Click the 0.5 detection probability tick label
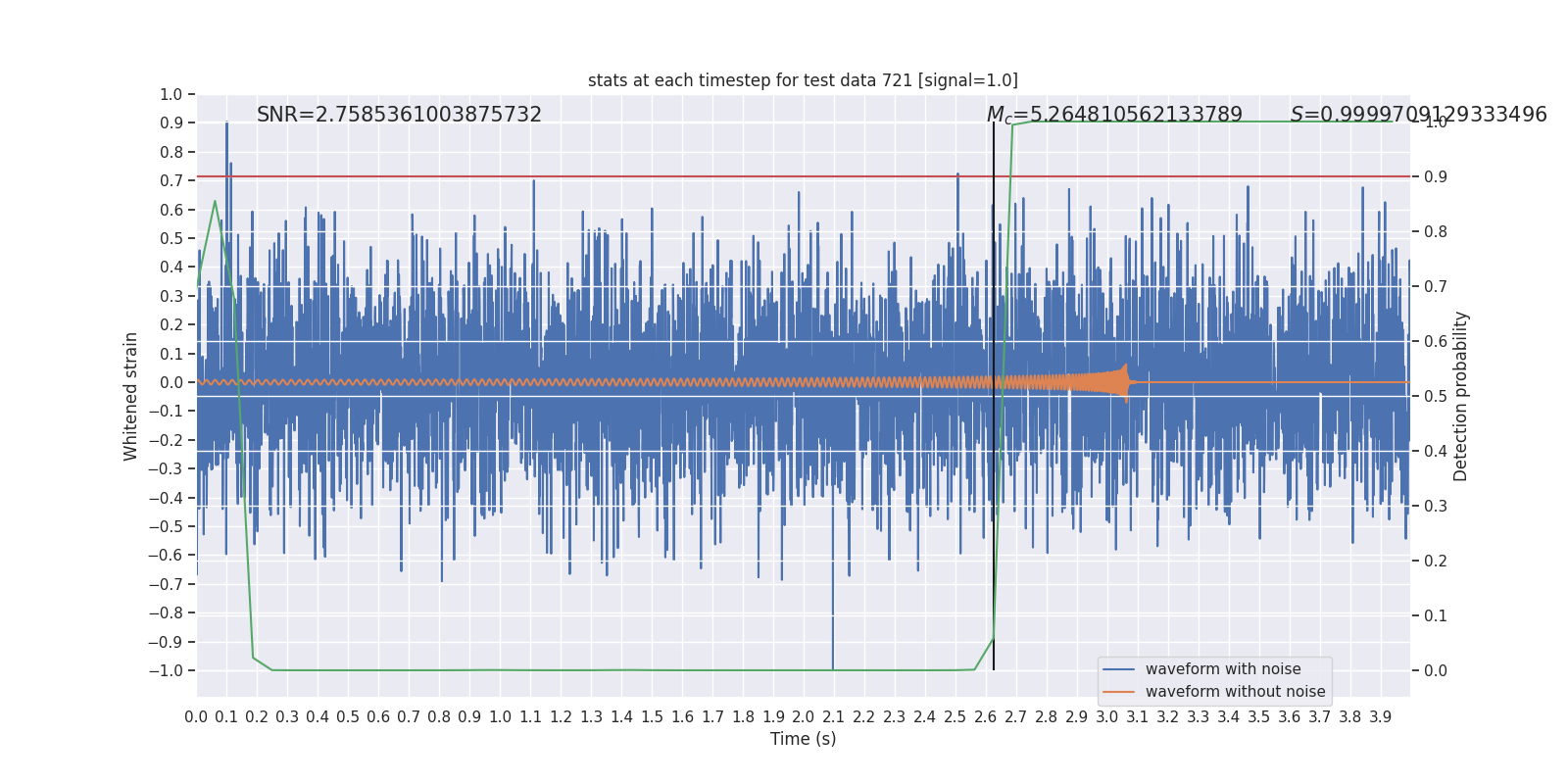Image resolution: width=1568 pixels, height=784 pixels. (x=1436, y=396)
